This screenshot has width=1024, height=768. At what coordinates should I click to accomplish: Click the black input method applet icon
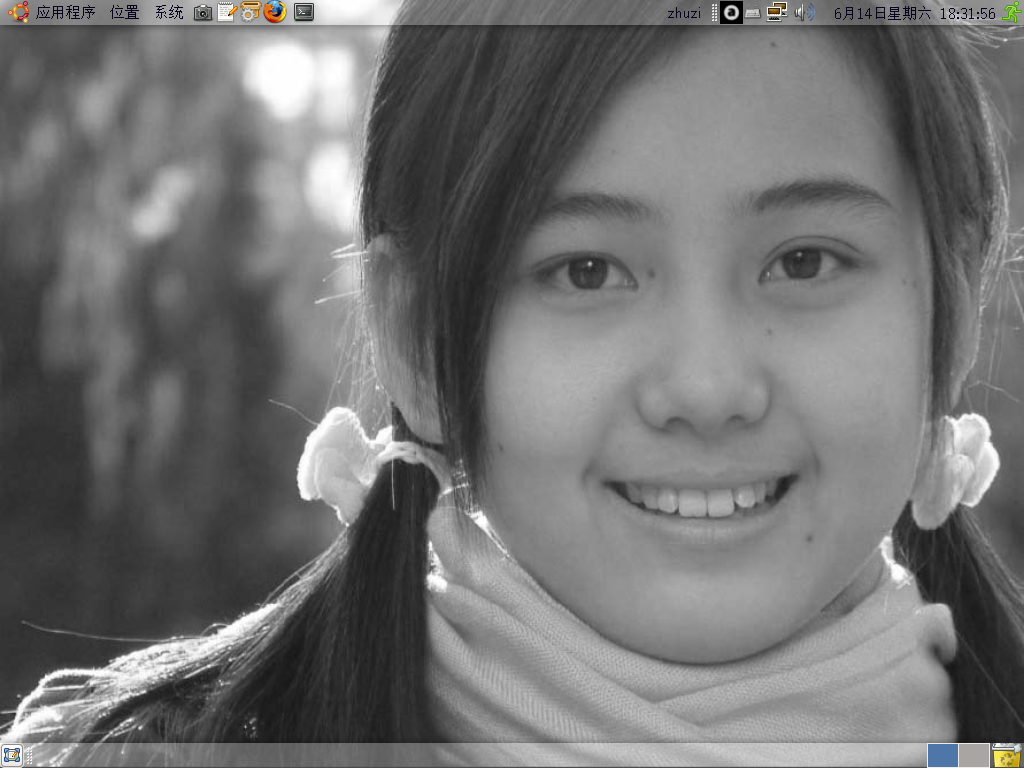pos(731,12)
